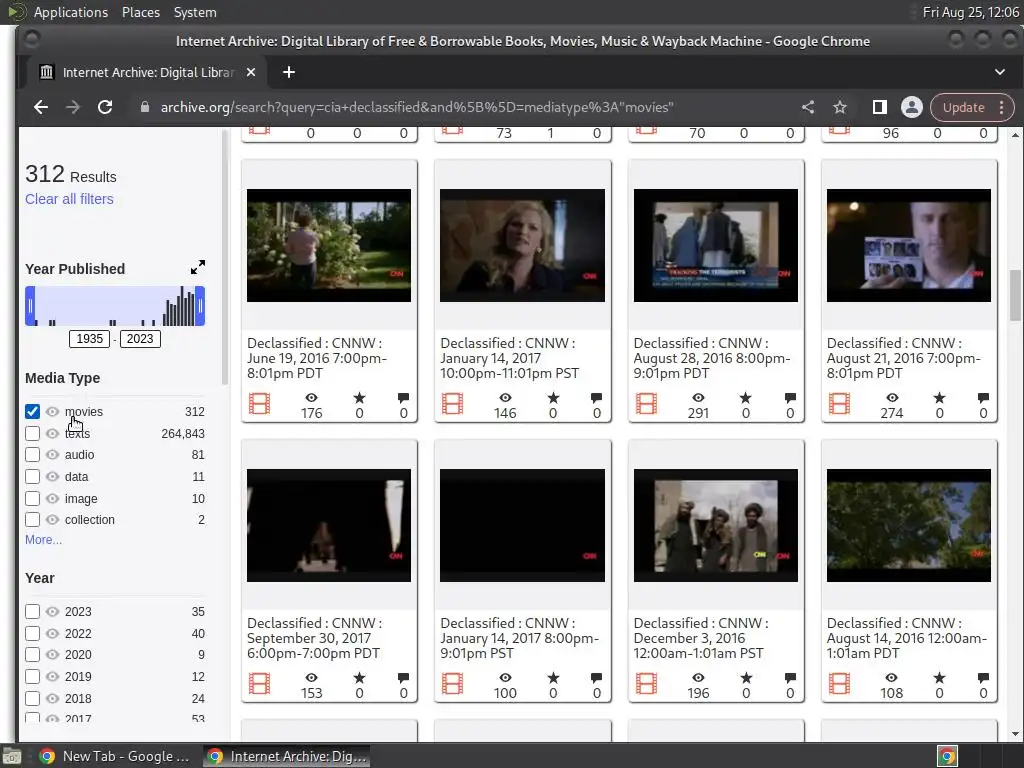Open Declassified December 3, 2016 title link
This screenshot has height=768, width=1024.
pos(701,638)
